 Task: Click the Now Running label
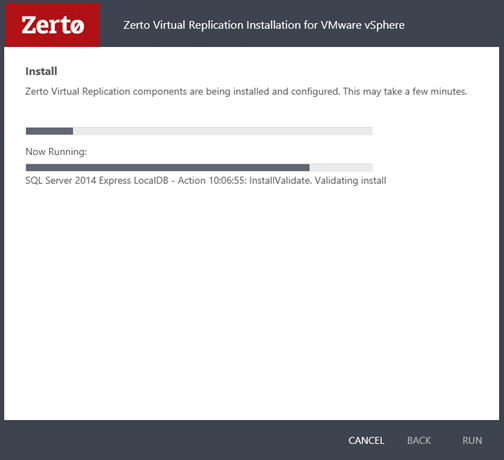tap(56, 152)
